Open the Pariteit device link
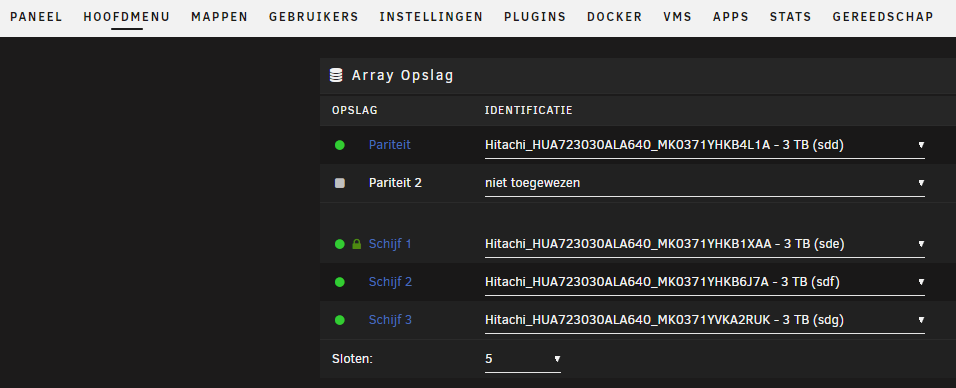956x388 pixels. [390, 145]
